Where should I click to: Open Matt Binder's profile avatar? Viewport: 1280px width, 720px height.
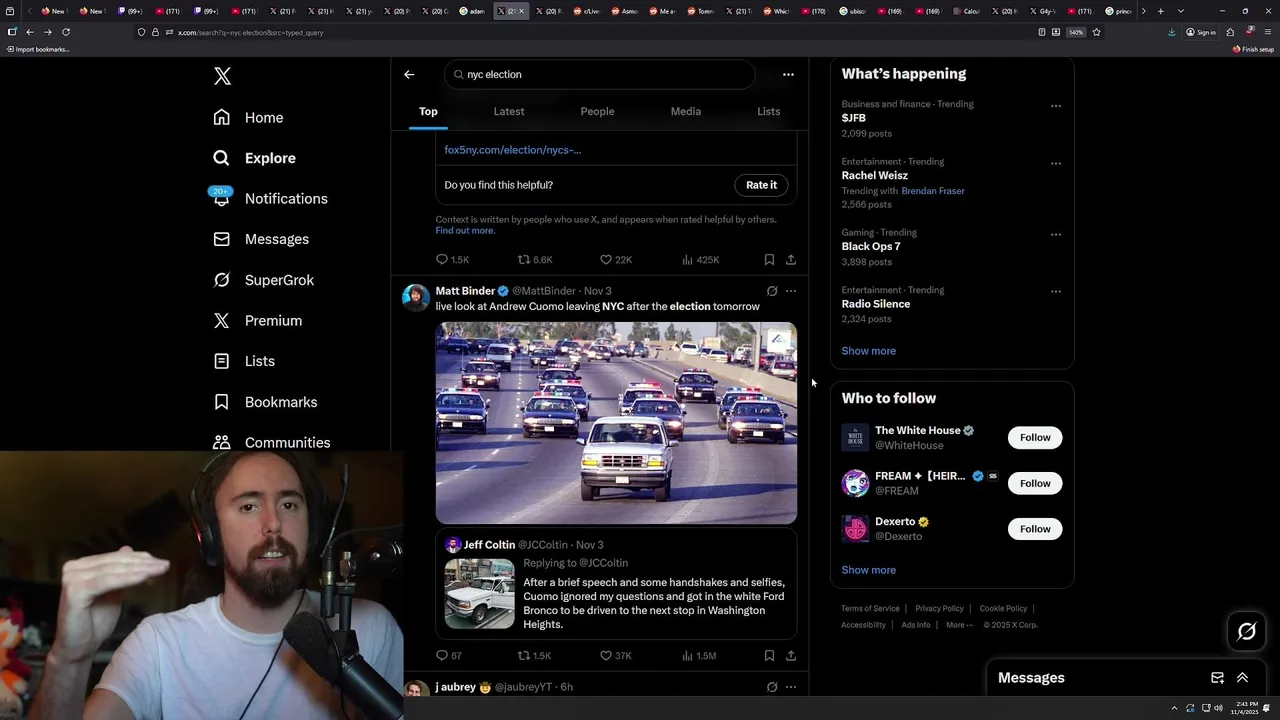click(x=416, y=298)
